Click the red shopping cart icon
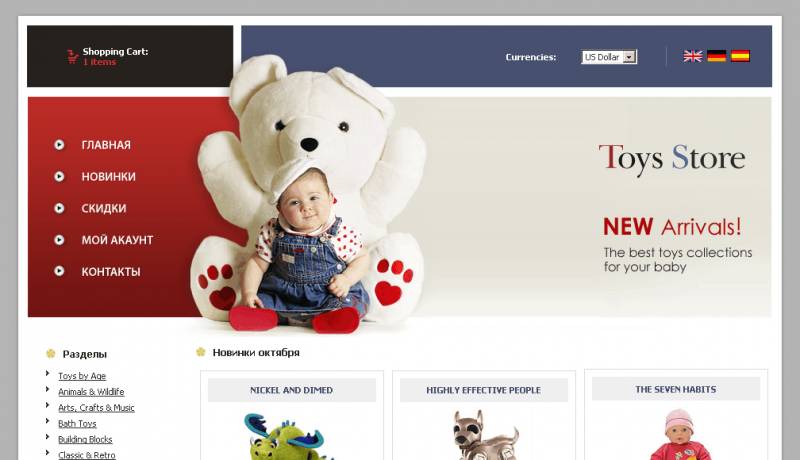The image size is (800, 460). pos(72,57)
